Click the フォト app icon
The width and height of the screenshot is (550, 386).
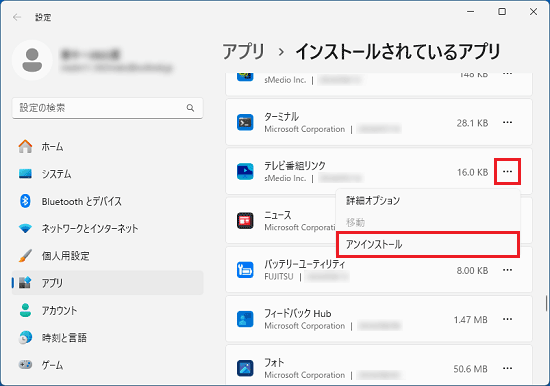tap(245, 368)
